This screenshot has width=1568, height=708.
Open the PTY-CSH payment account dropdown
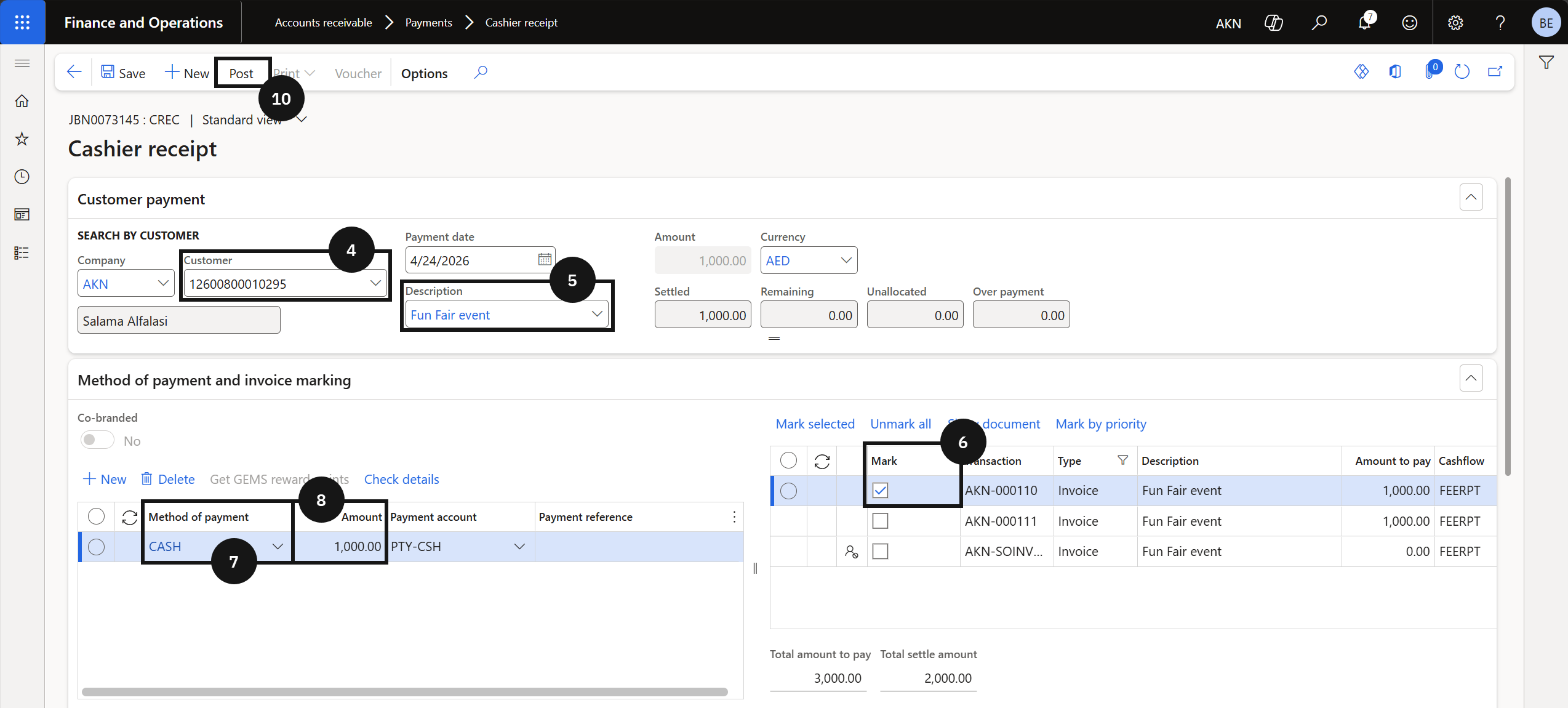point(519,547)
